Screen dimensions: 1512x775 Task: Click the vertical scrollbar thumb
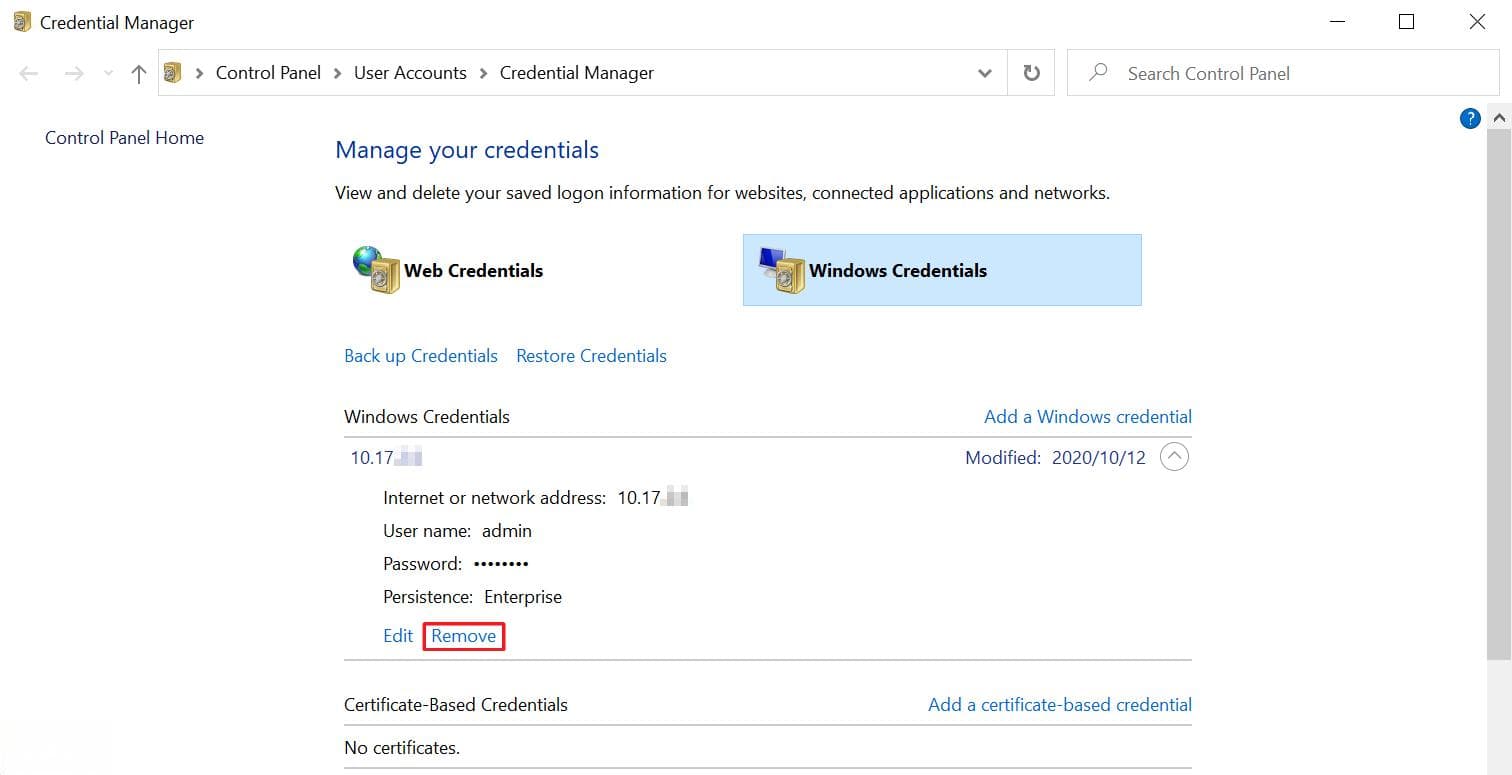1499,395
